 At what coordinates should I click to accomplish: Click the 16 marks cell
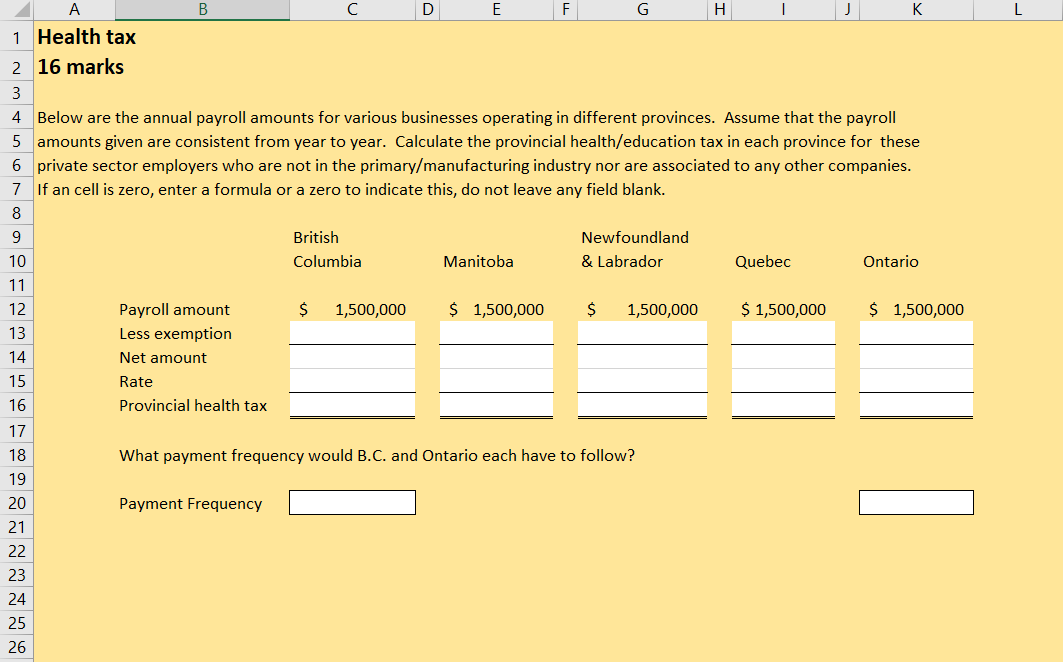[x=79, y=67]
